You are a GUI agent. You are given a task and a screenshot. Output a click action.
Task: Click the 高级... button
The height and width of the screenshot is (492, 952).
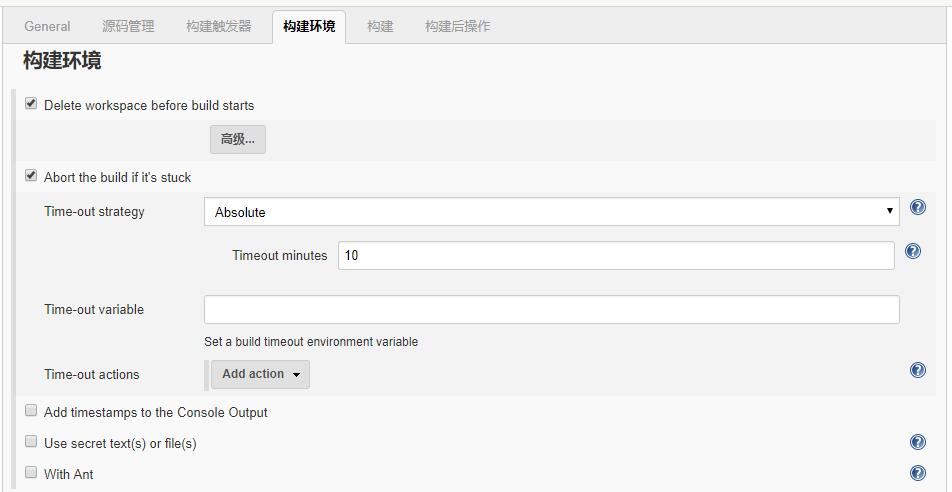pos(238,140)
